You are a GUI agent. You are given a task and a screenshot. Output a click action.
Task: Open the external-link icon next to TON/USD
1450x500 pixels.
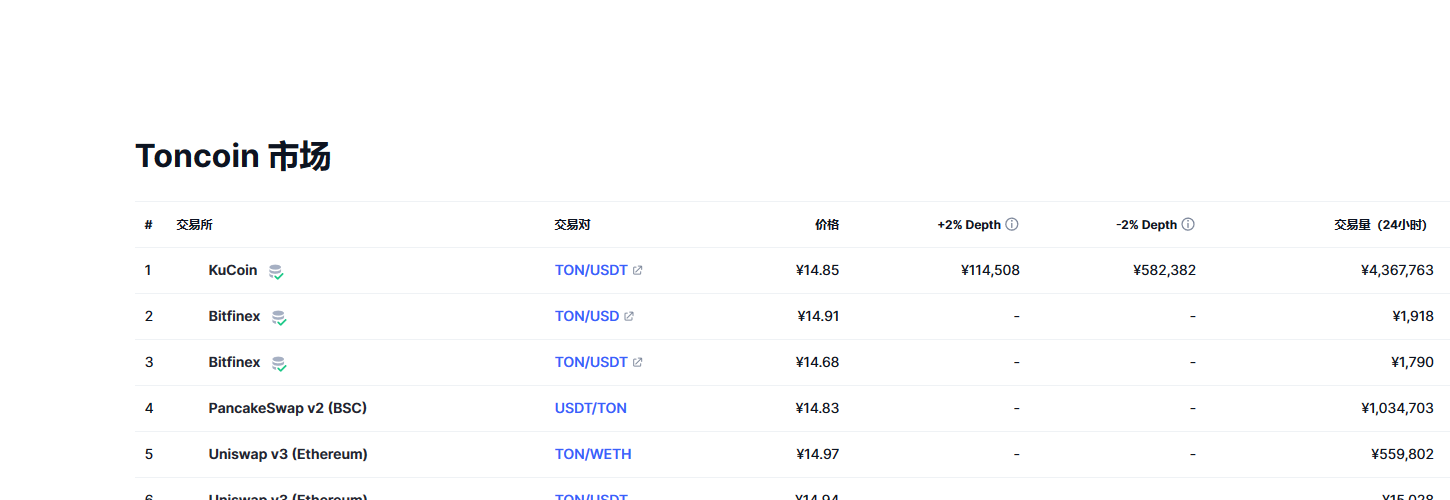pyautogui.click(x=629, y=316)
